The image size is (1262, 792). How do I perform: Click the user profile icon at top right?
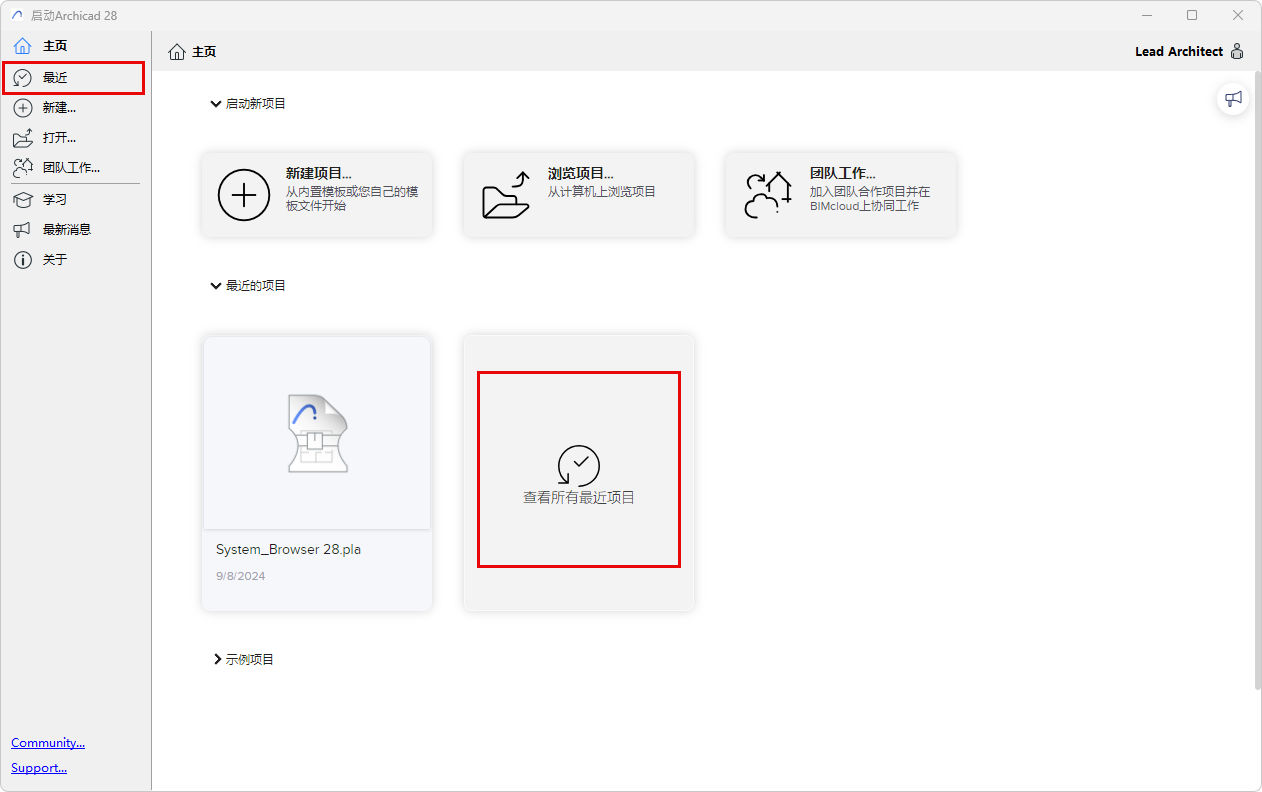coord(1237,52)
